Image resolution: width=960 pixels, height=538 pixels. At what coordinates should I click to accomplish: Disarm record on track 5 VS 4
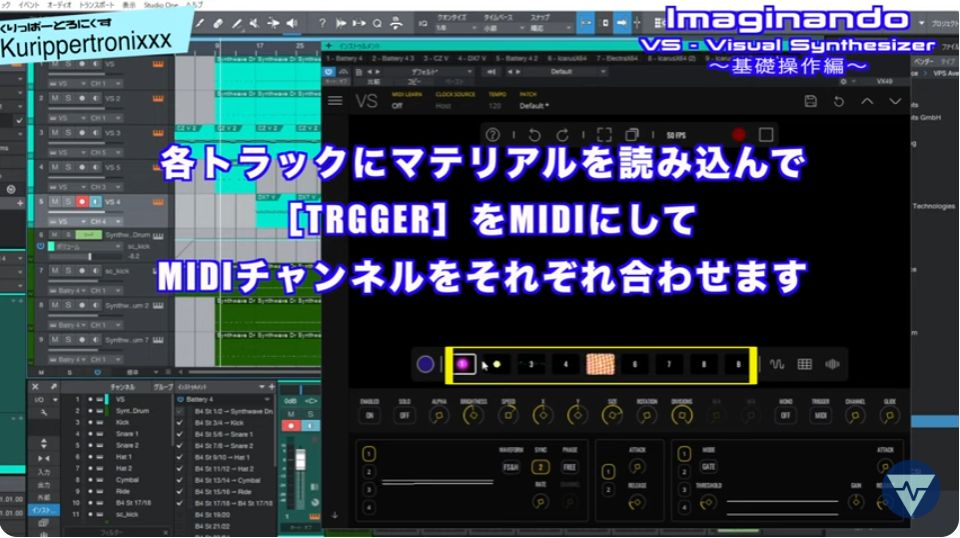point(82,201)
